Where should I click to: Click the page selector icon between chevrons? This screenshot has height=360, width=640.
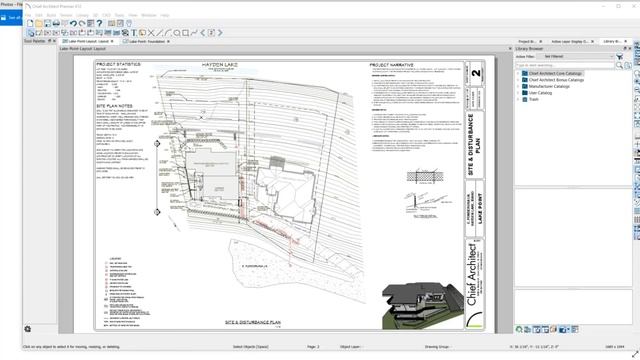[211, 33]
